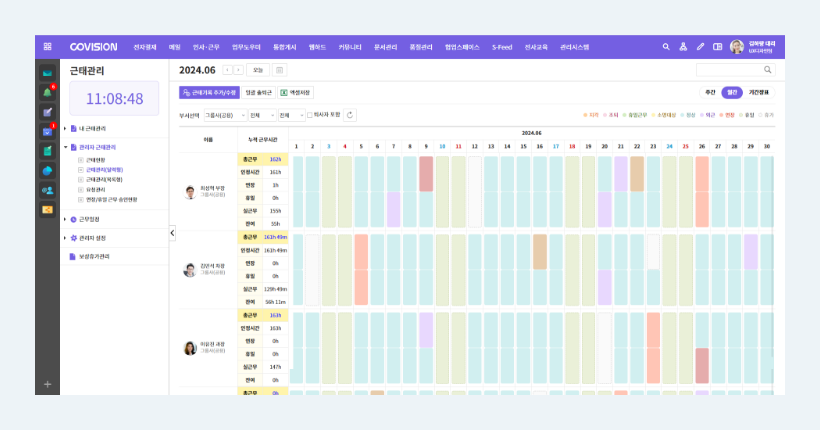The height and width of the screenshot is (430, 820).
Task: Go to next month arrow
Action: (238, 70)
